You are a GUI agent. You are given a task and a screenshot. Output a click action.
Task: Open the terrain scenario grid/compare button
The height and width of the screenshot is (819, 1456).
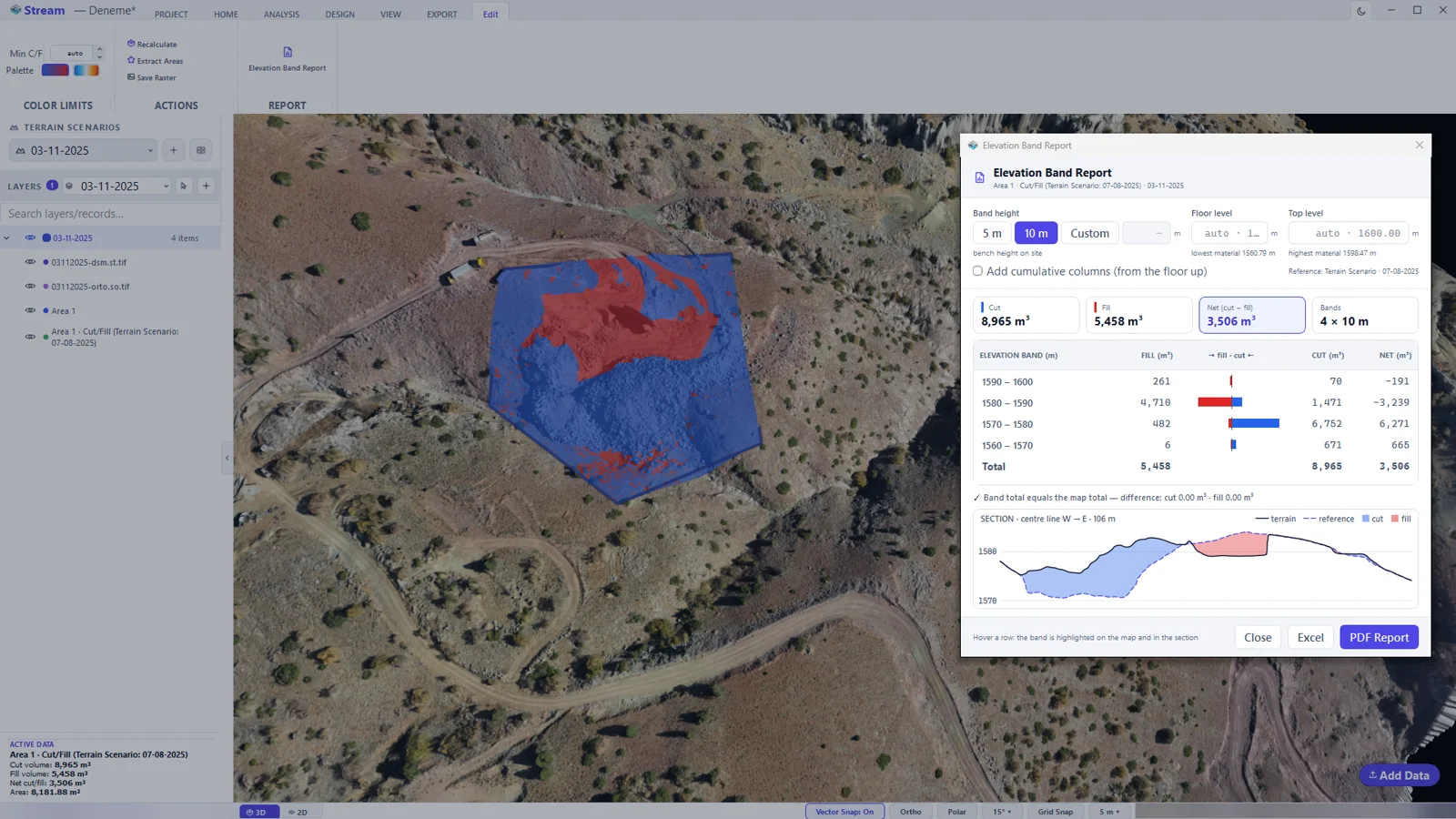[201, 150]
